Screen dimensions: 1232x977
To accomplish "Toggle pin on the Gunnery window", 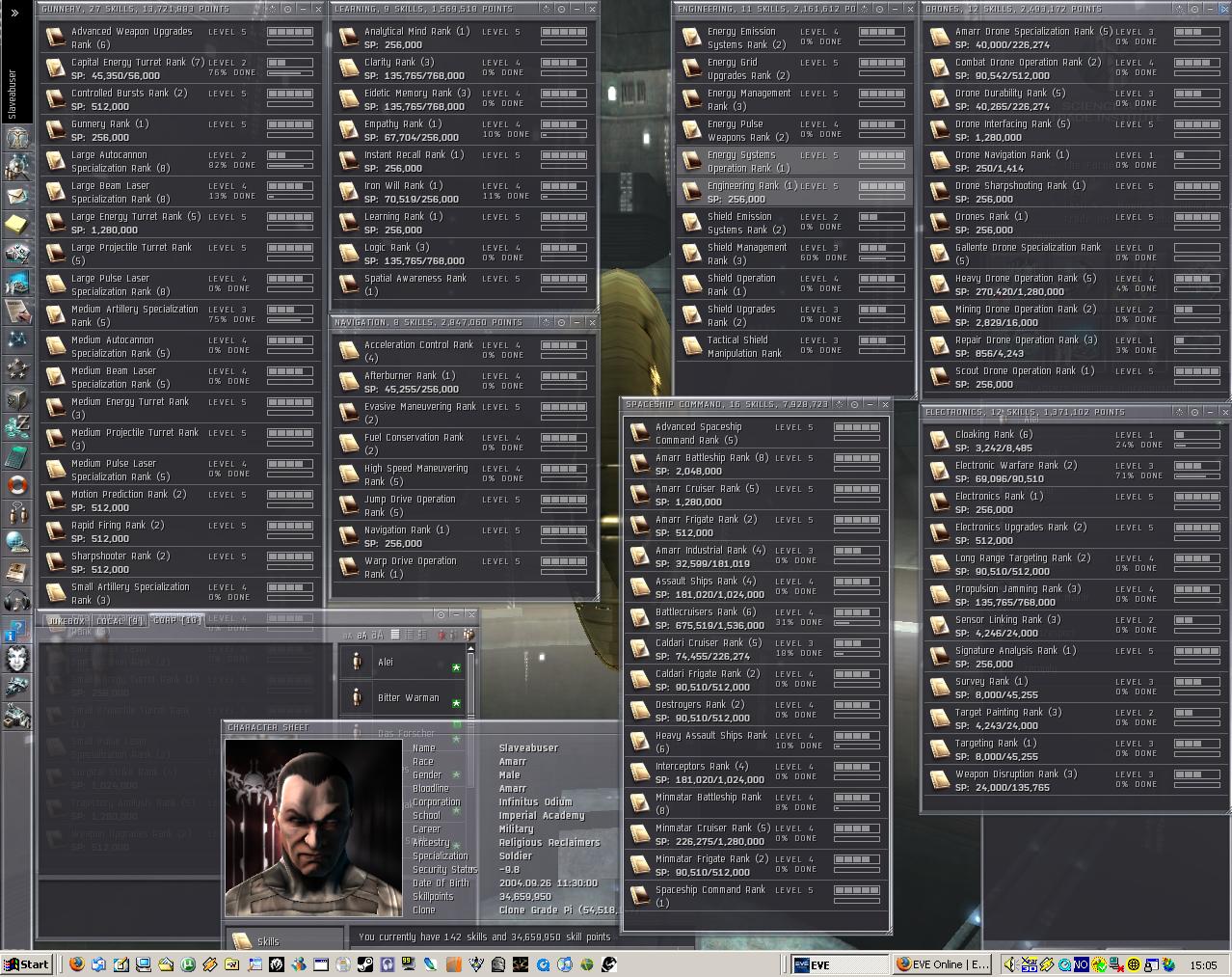I will (287, 9).
